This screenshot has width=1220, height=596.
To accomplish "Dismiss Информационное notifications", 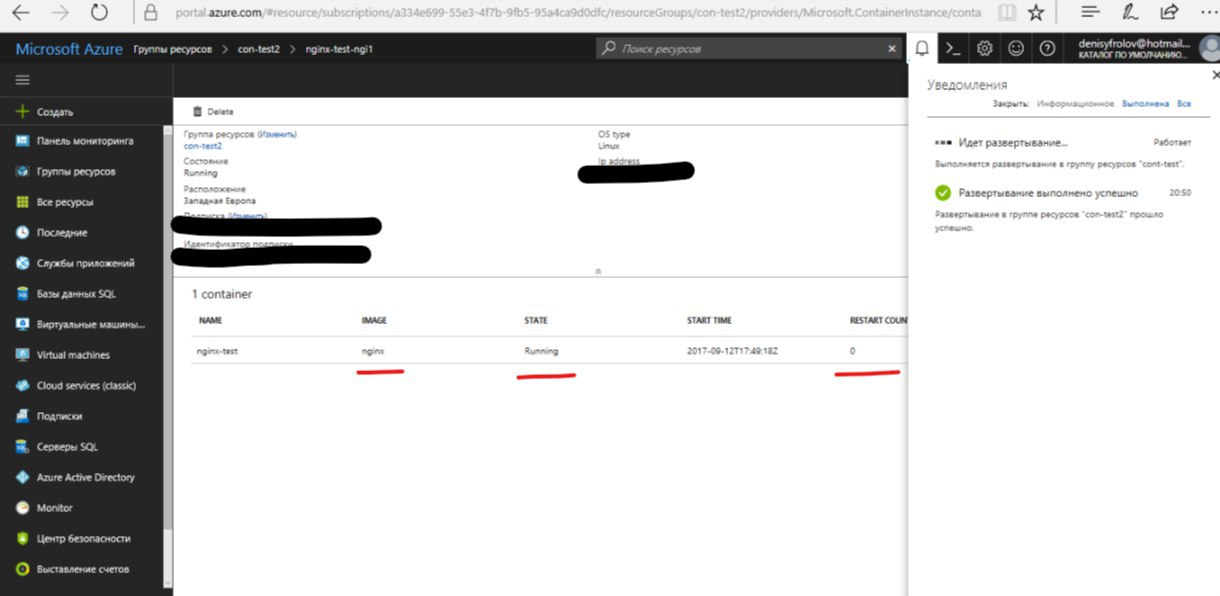I will click(1075, 104).
